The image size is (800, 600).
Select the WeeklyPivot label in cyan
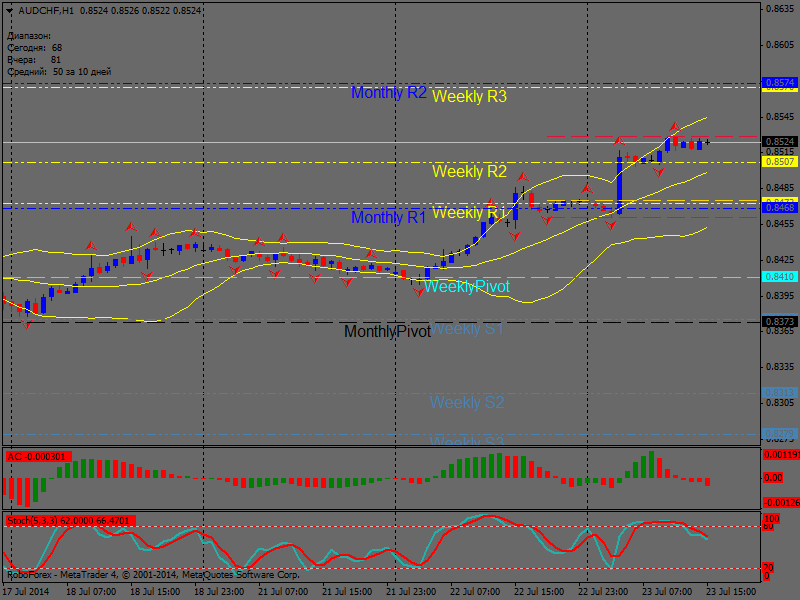(x=466, y=286)
